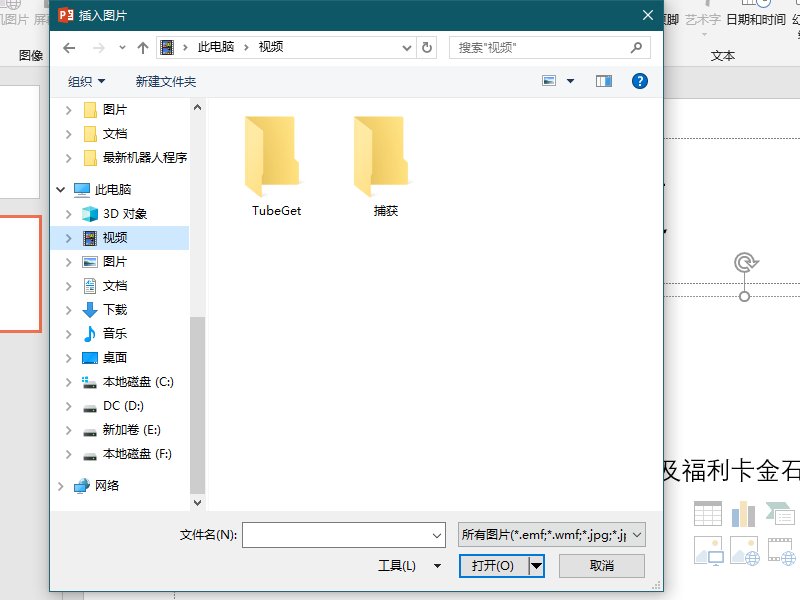
Task: Click the up one level navigation arrow
Action: click(x=142, y=47)
